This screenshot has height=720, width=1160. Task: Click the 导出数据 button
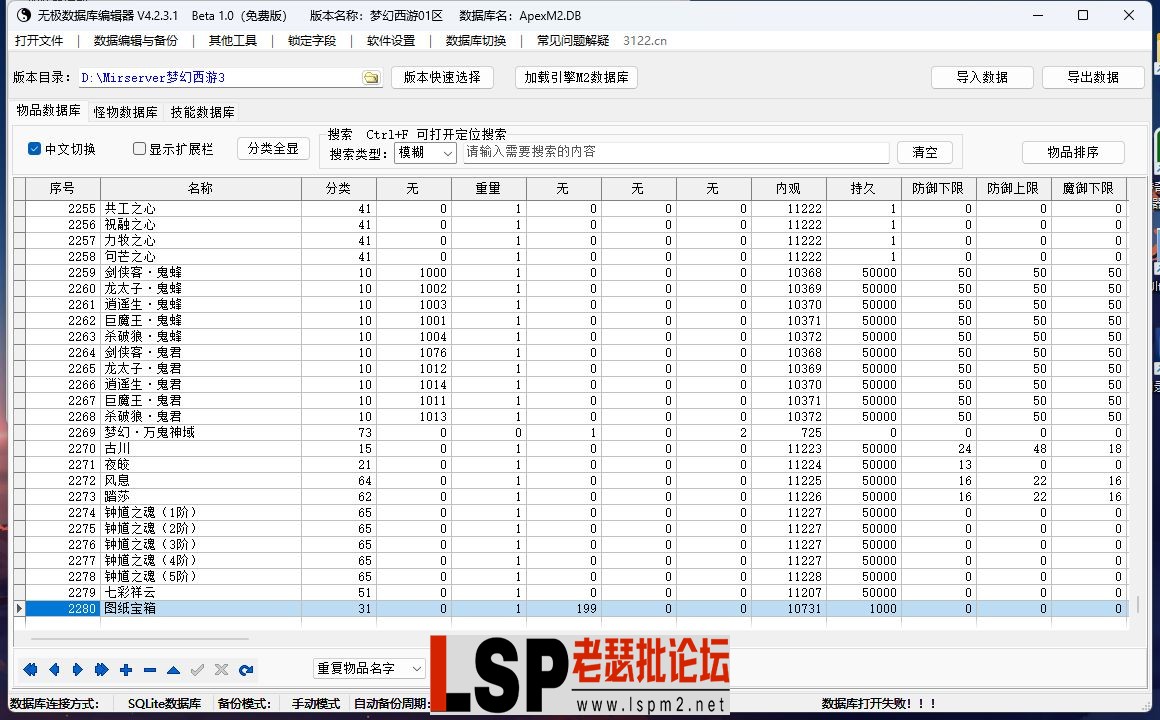coord(1093,77)
